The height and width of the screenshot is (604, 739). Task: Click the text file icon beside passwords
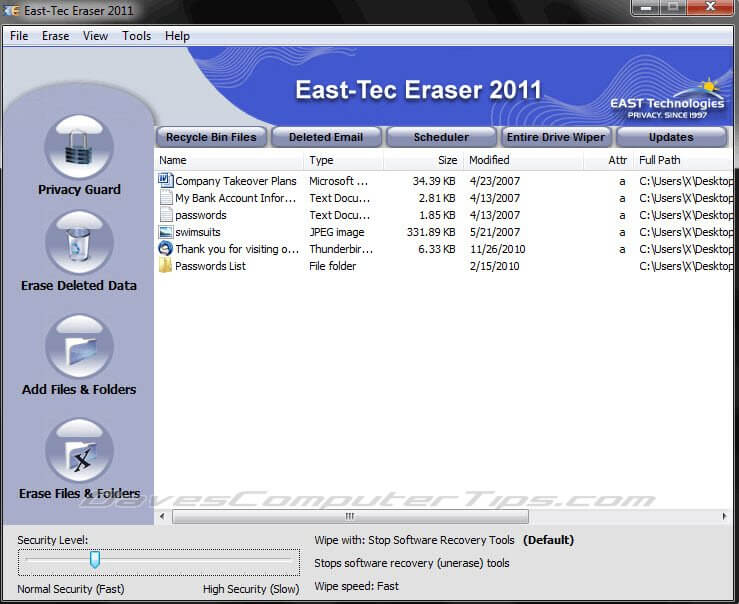(166, 215)
